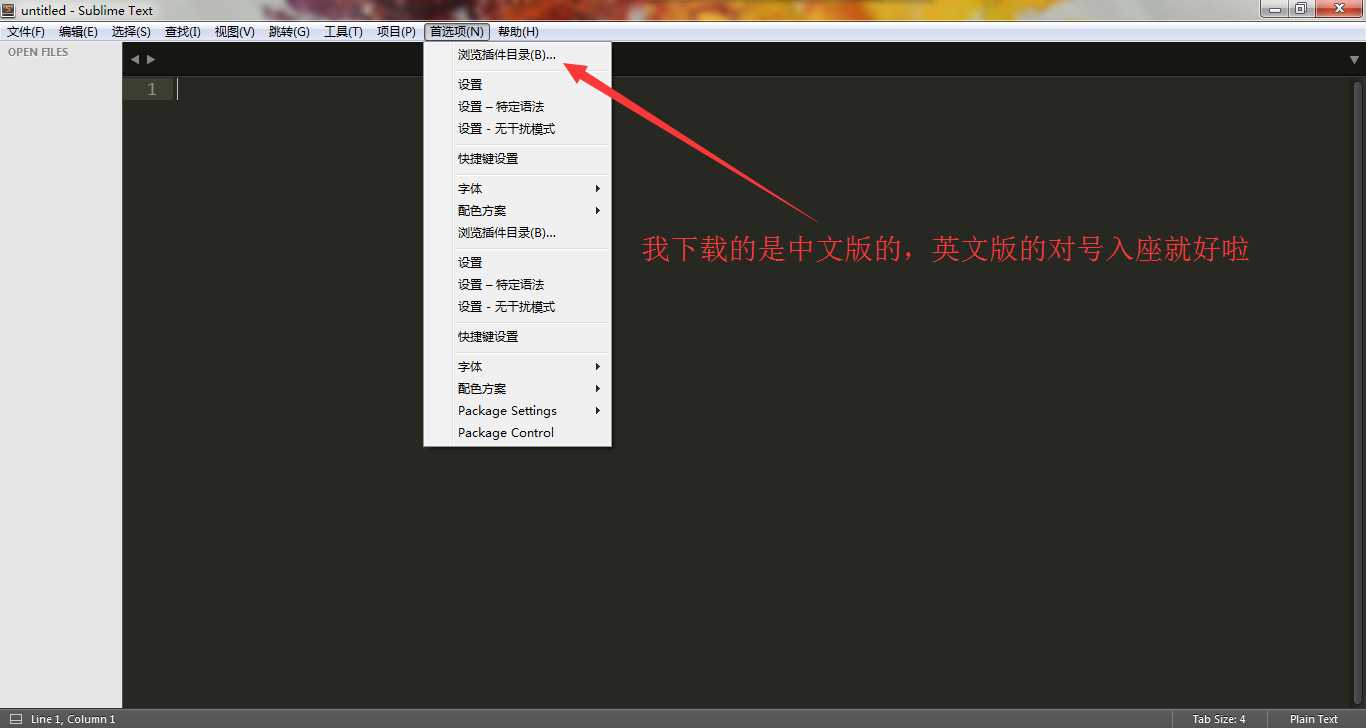Open the 帮助(H) menu
Viewport: 1366px width, 728px height.
click(518, 32)
